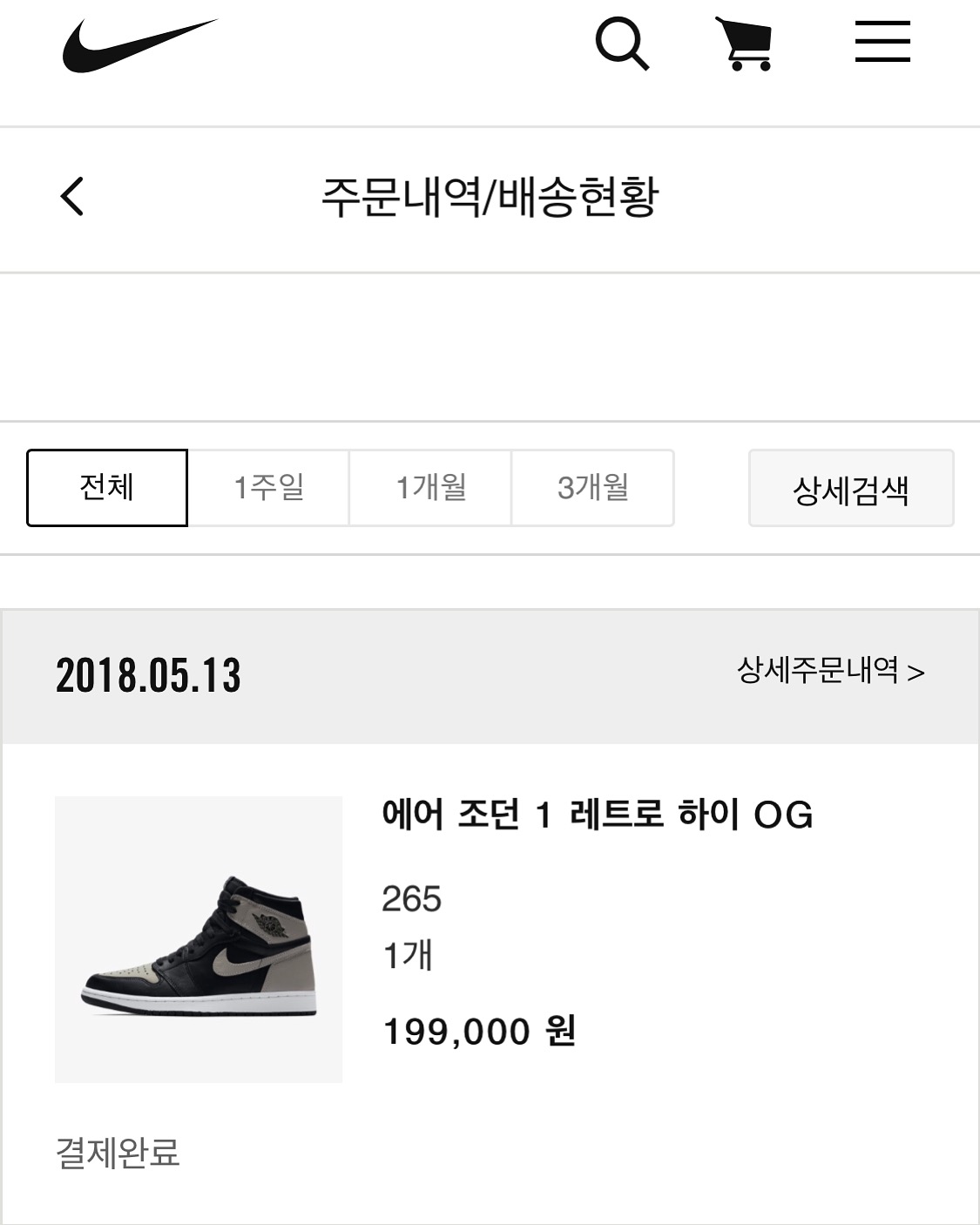Screen dimensions: 980x1225
Task: Filter orders by 1주일
Action: [268, 487]
